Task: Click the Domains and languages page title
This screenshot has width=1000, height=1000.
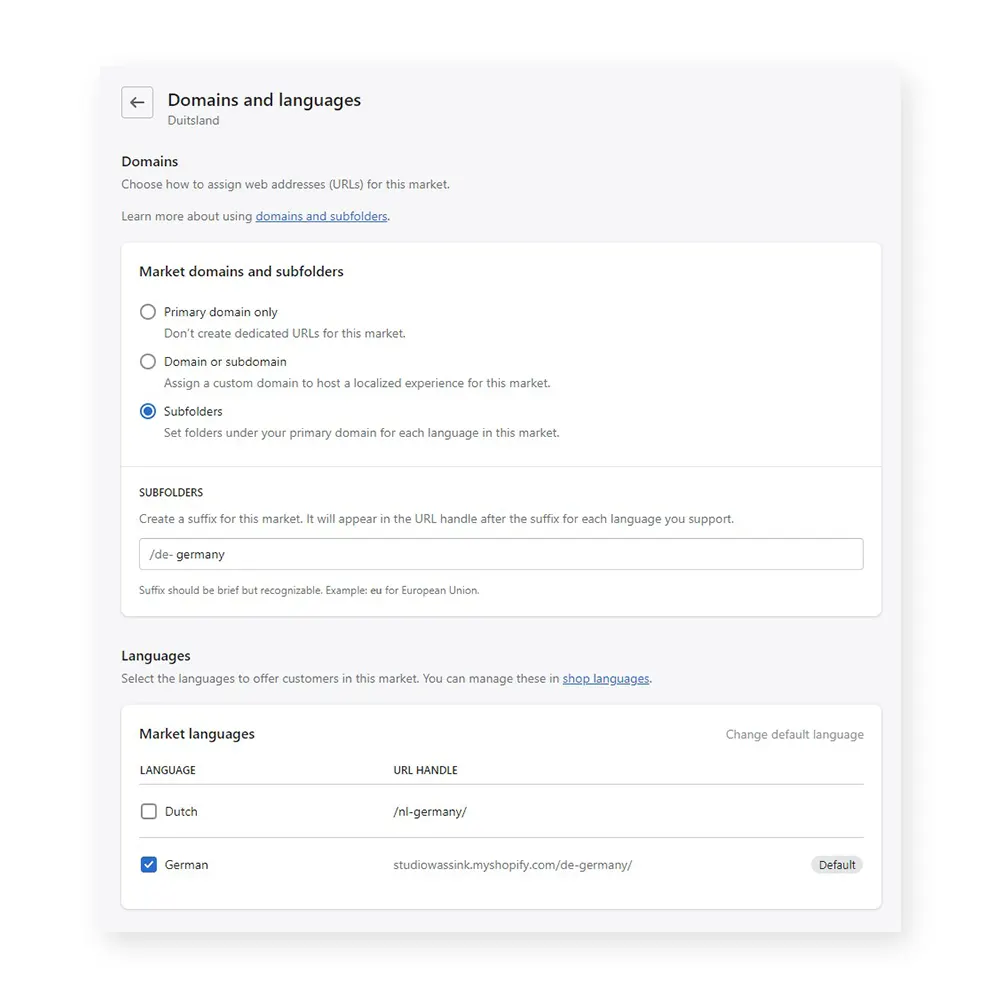Action: (264, 100)
